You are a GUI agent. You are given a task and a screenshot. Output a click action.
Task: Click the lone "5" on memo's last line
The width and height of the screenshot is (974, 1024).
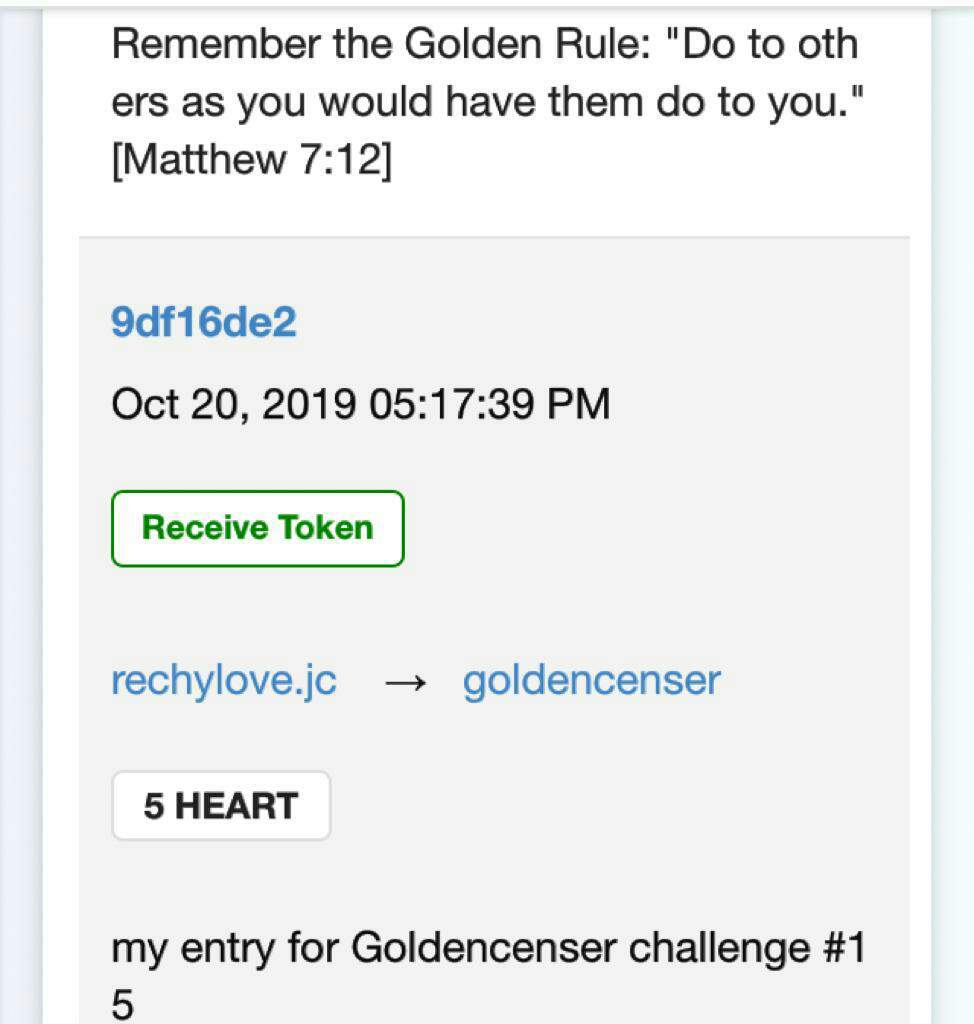122,1005
